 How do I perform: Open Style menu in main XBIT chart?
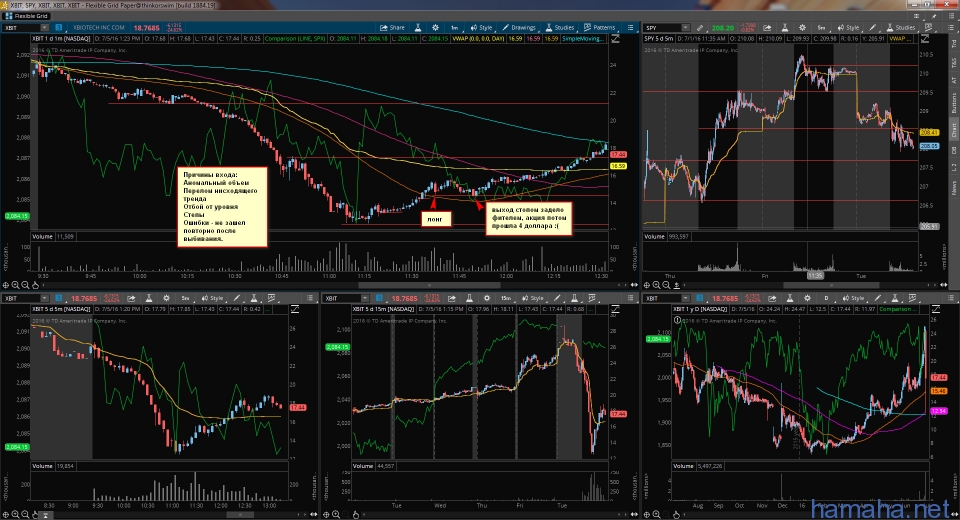(x=481, y=28)
